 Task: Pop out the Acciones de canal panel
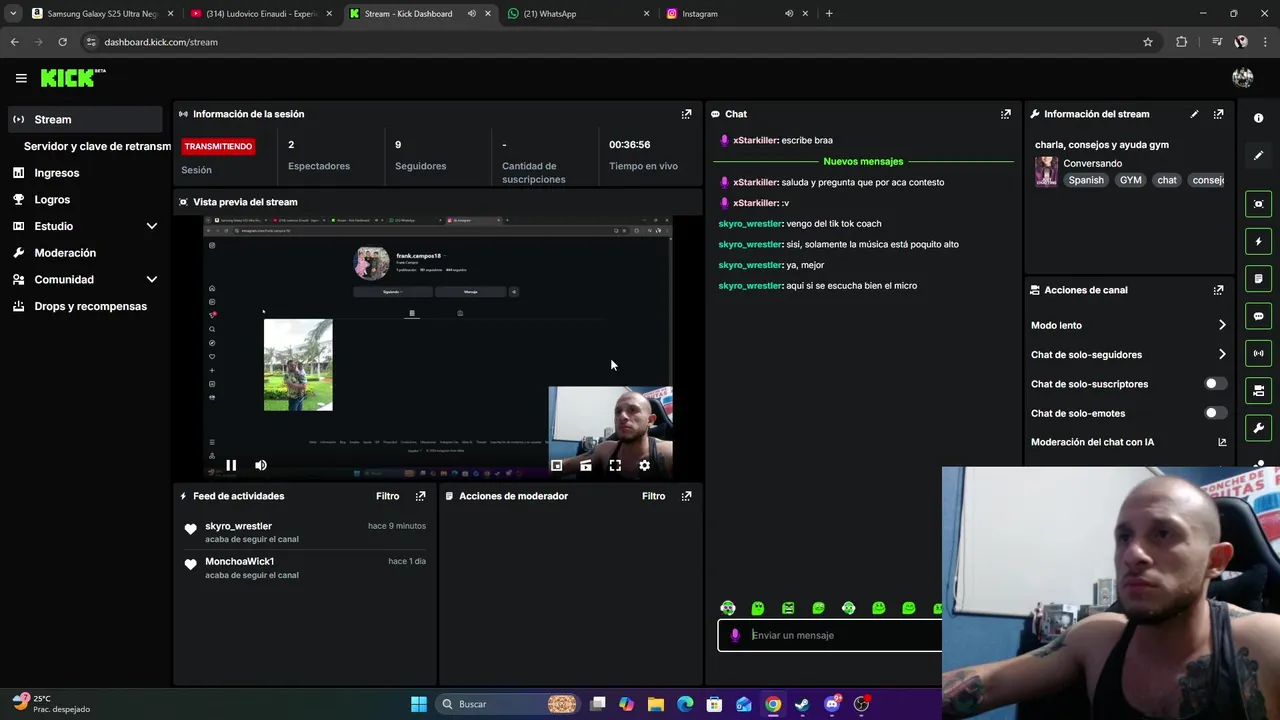pyautogui.click(x=1218, y=290)
